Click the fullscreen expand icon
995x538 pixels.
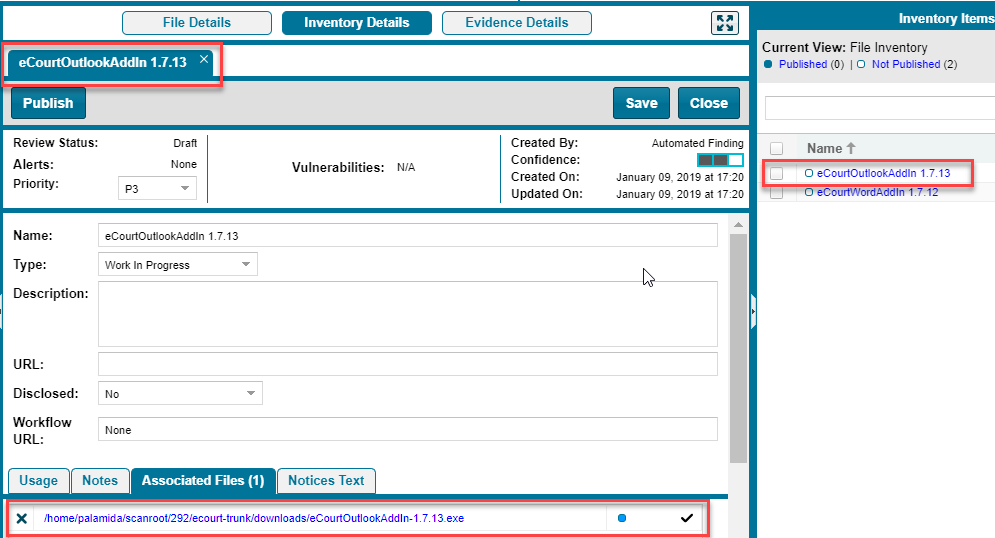(724, 23)
